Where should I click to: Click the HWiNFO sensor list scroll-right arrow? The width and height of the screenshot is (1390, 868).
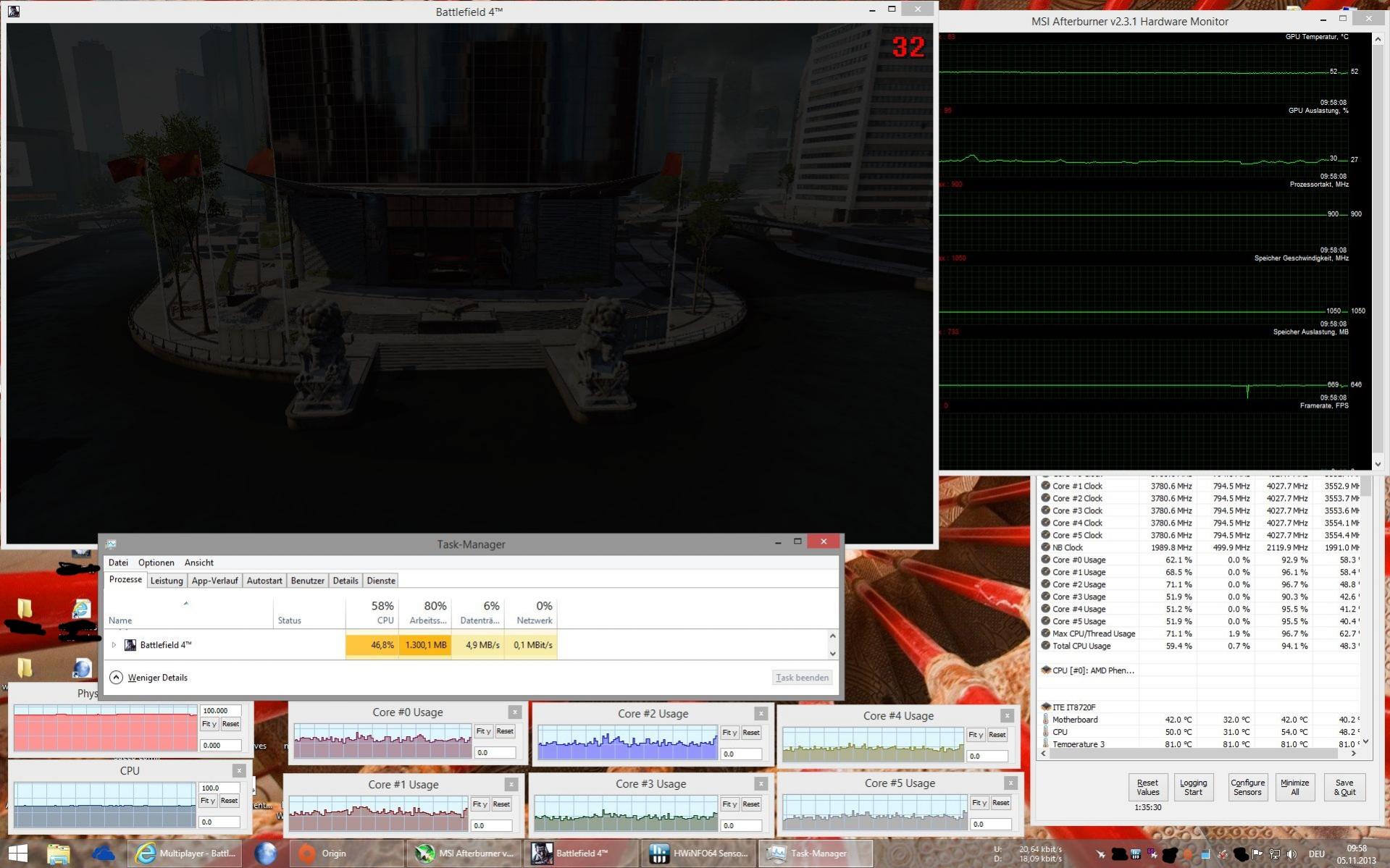tap(1353, 754)
